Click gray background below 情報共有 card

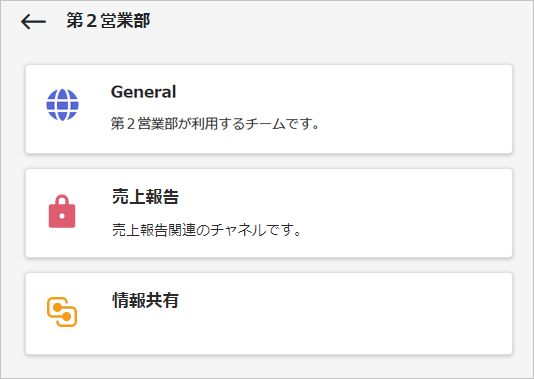coord(269,367)
